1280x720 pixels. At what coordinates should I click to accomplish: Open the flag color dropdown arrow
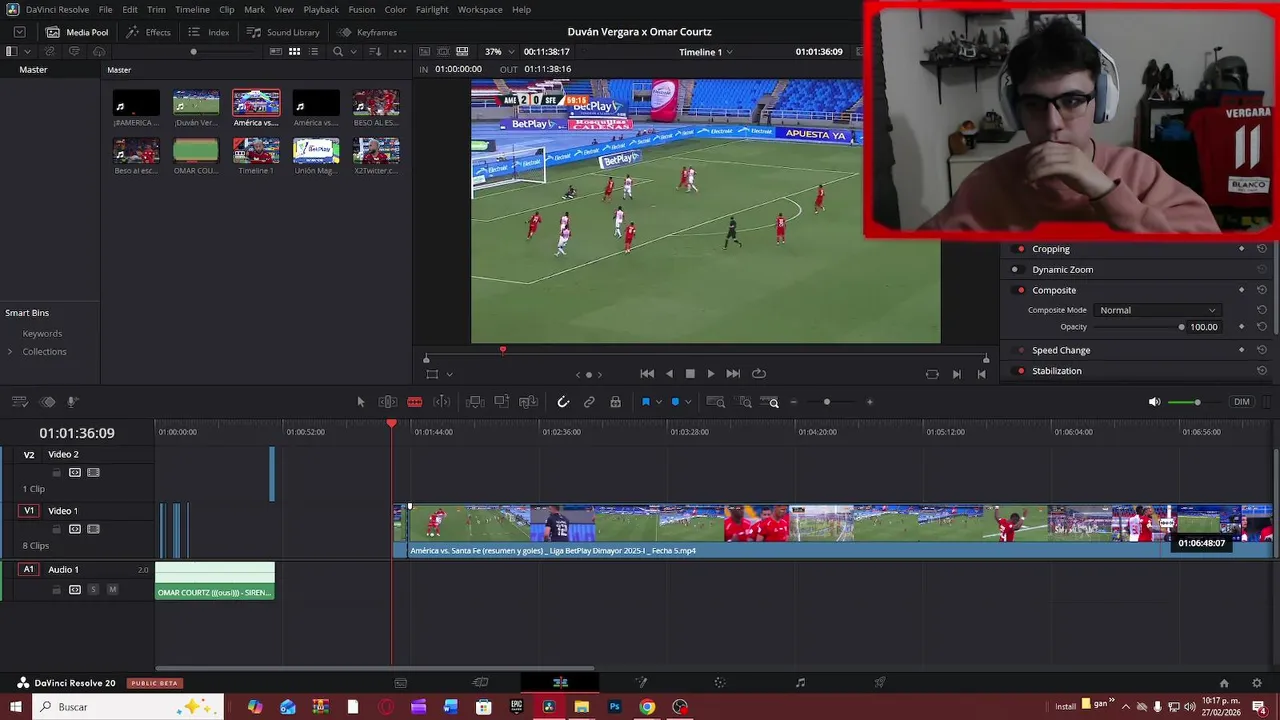click(x=658, y=403)
